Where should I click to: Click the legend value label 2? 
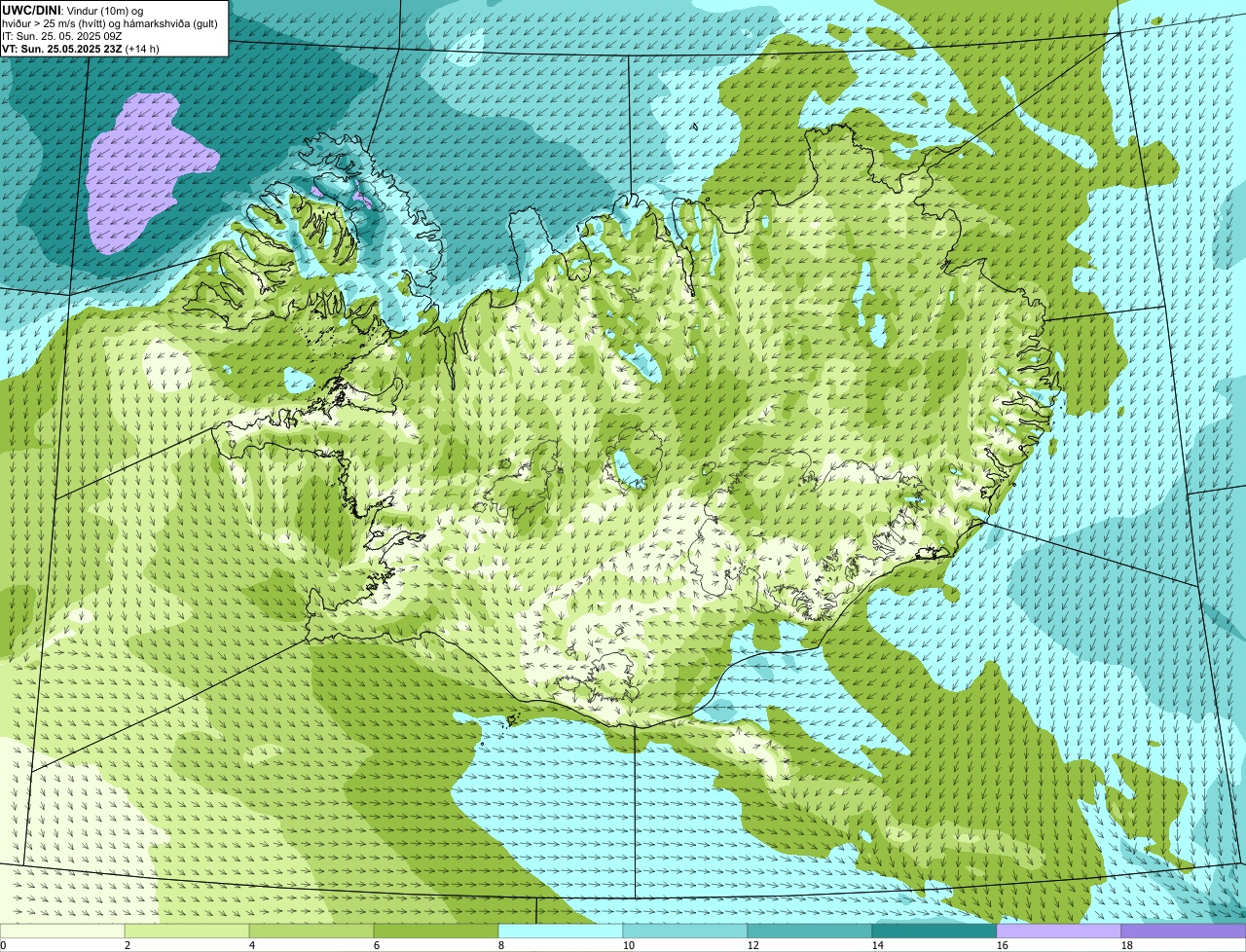click(128, 945)
